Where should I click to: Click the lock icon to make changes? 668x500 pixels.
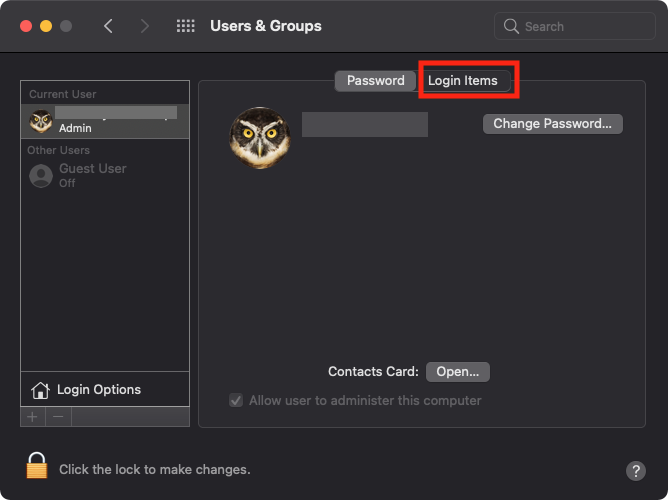point(37,466)
